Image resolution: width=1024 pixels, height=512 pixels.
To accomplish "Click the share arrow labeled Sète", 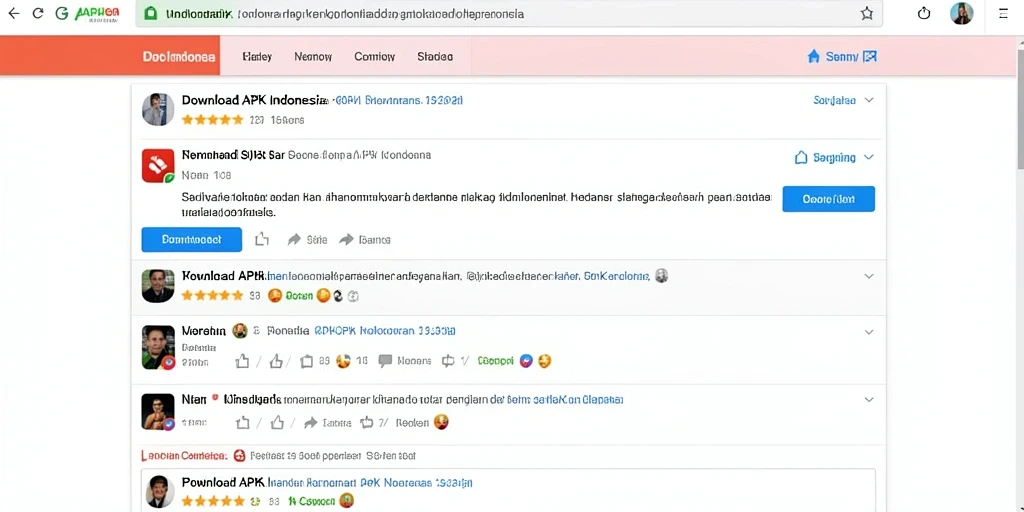I will pyautogui.click(x=295, y=240).
